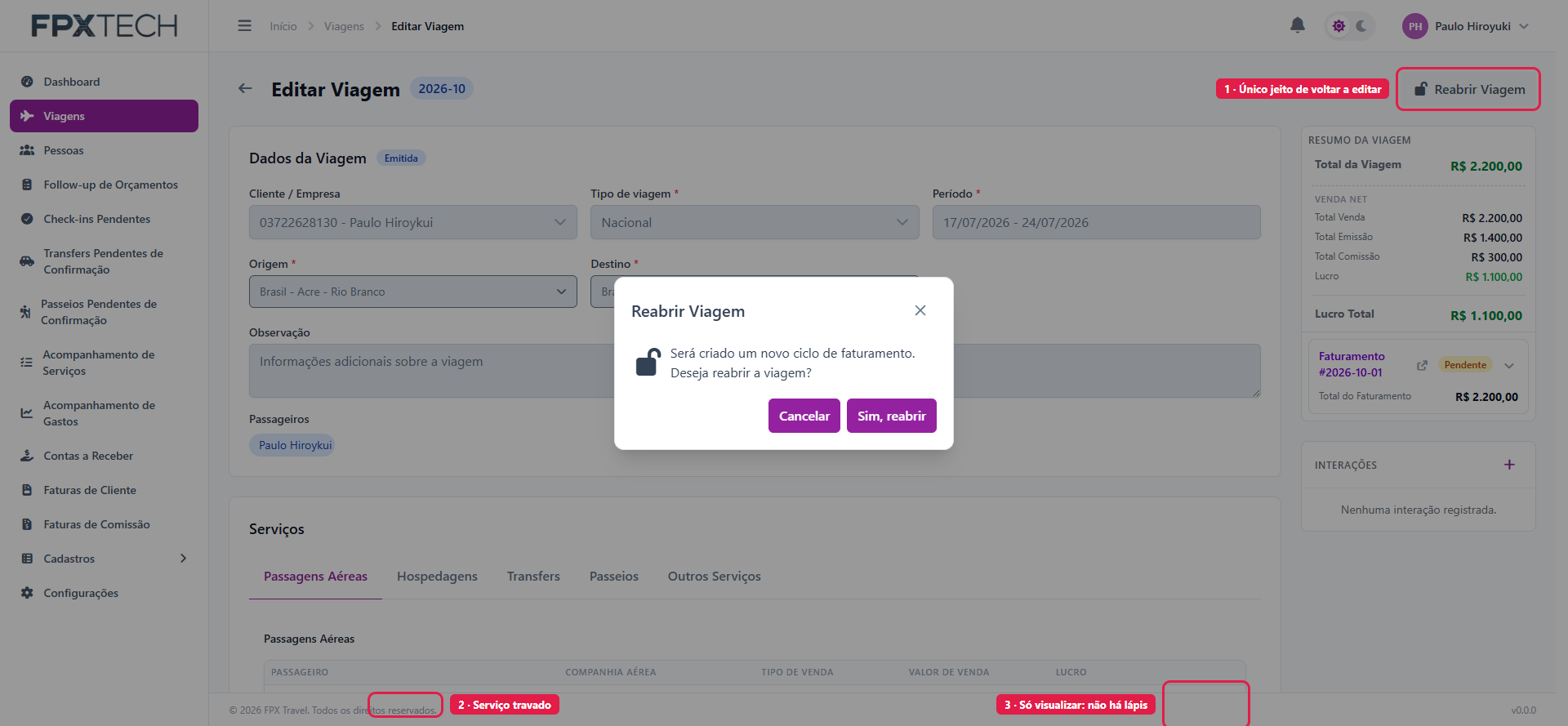Open the notifications bell
The image size is (1568, 726).
(x=1297, y=25)
